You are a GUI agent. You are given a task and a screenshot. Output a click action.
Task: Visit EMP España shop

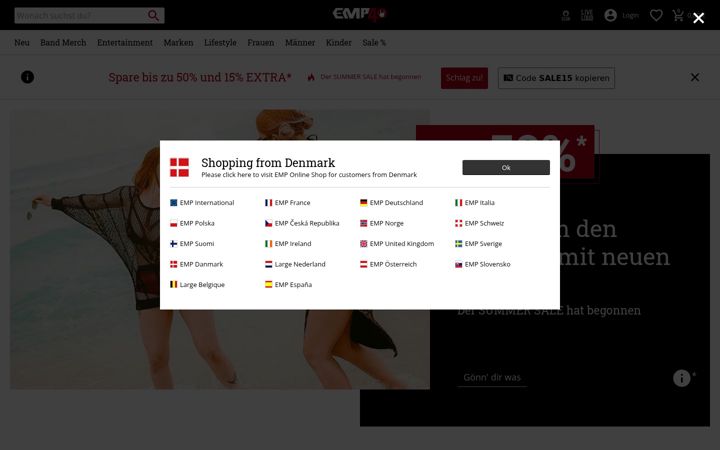(x=288, y=284)
